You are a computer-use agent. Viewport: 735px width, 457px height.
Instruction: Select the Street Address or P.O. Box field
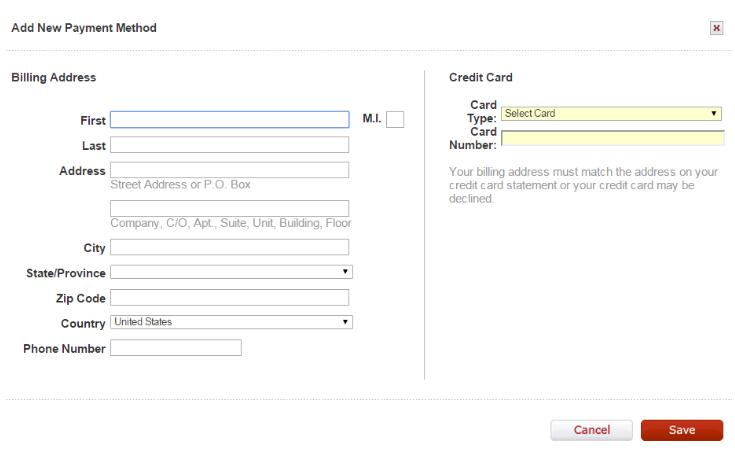pyautogui.click(x=229, y=170)
